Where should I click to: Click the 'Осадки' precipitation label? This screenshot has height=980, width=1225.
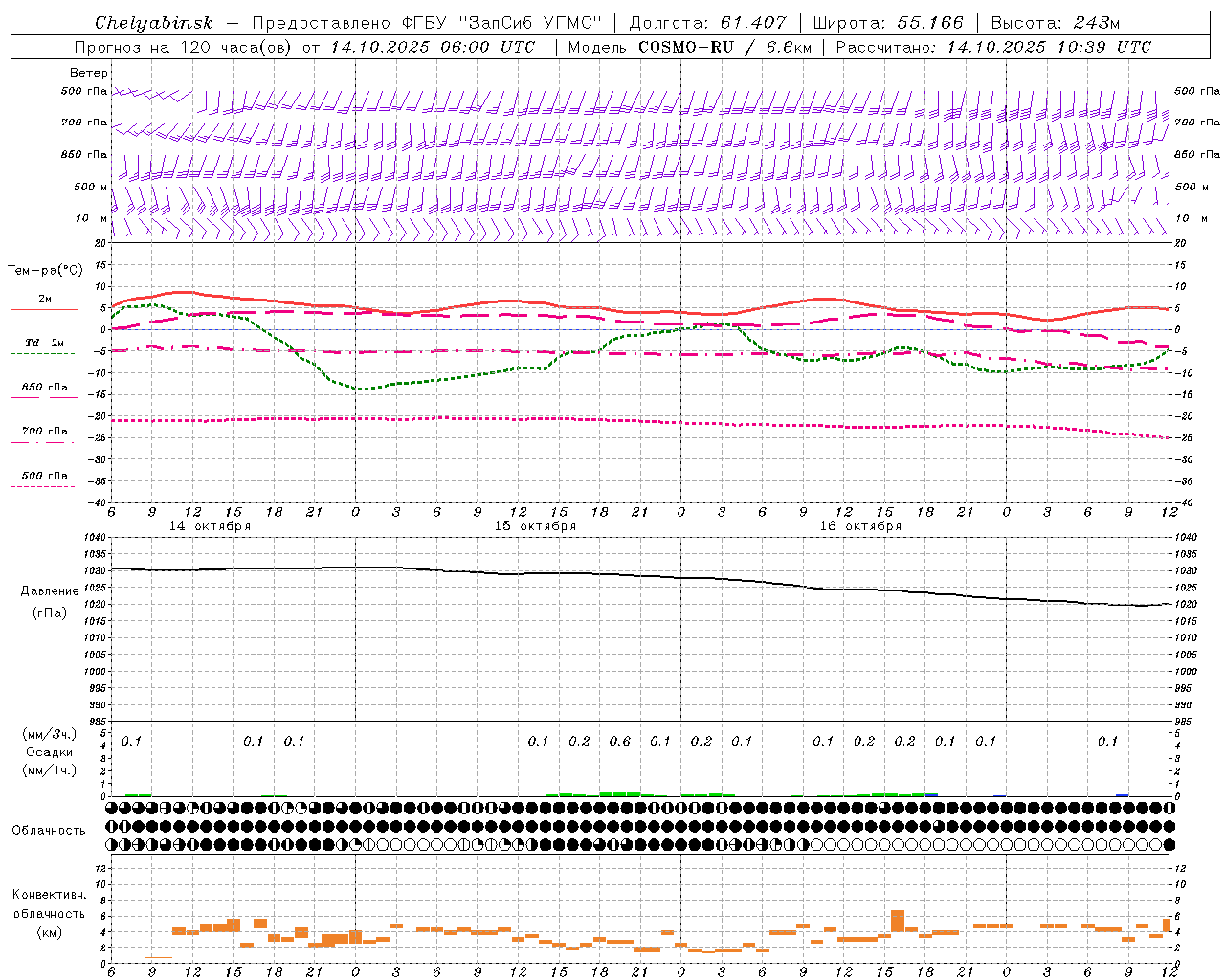tap(50, 752)
